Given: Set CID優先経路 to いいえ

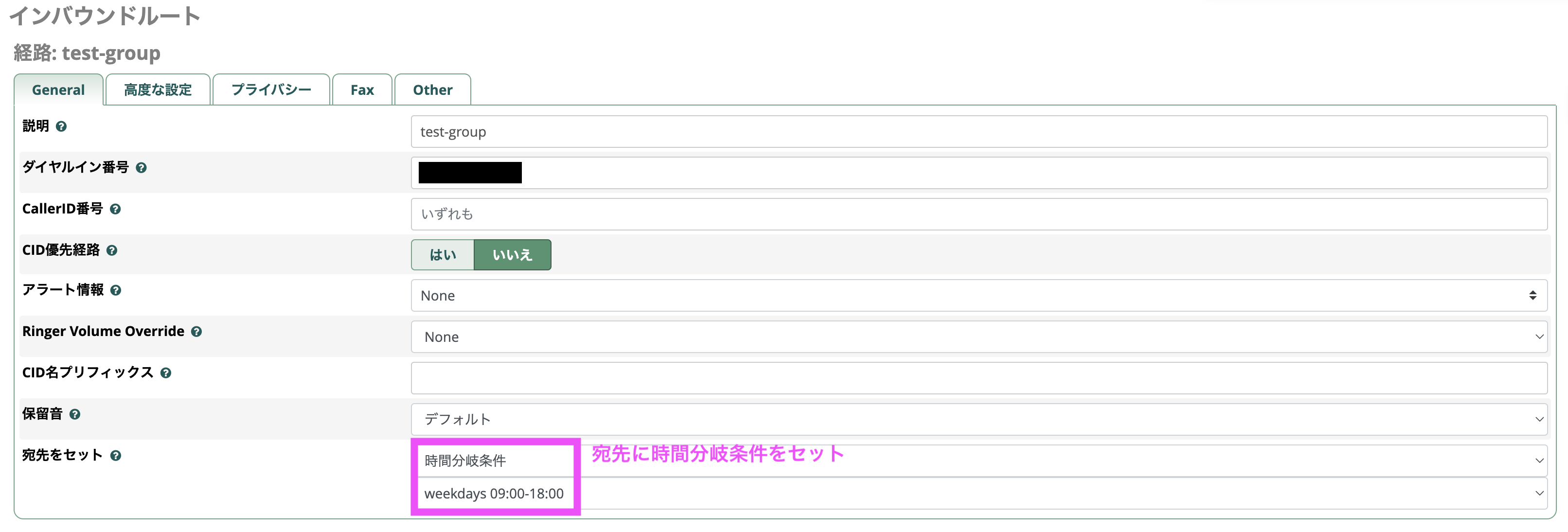Looking at the screenshot, I should [x=513, y=255].
